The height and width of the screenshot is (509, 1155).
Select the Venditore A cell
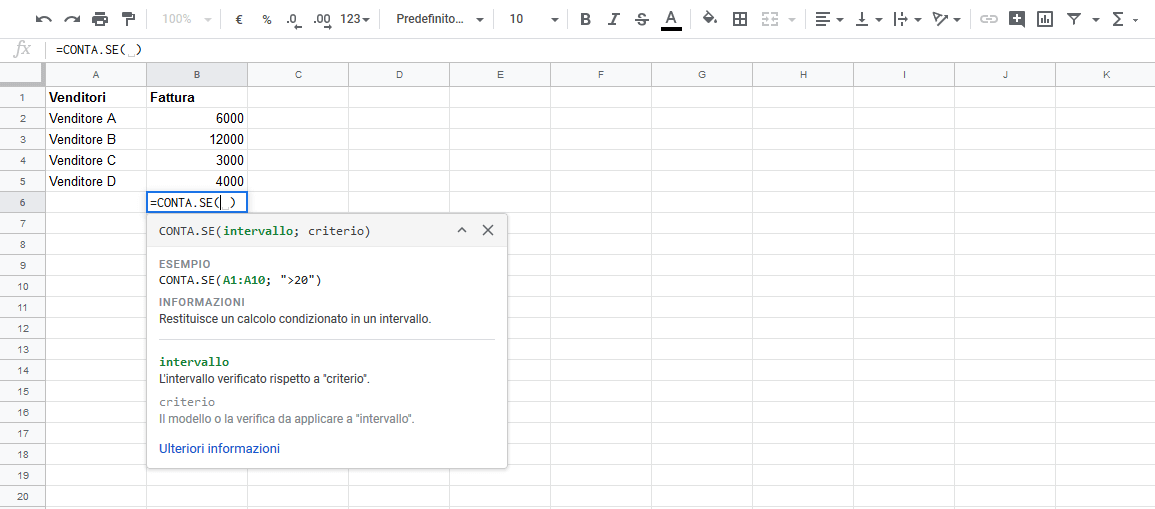tap(96, 119)
